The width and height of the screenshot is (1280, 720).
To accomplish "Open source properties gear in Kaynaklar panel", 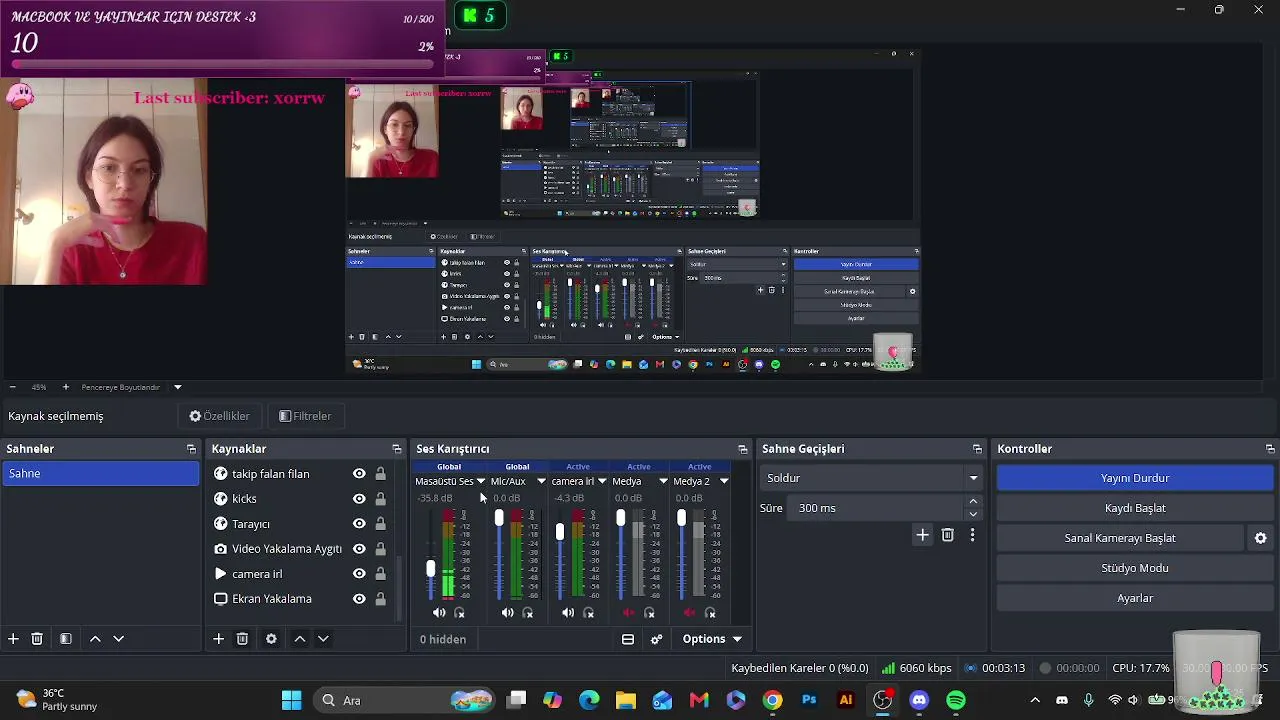I will 271,639.
